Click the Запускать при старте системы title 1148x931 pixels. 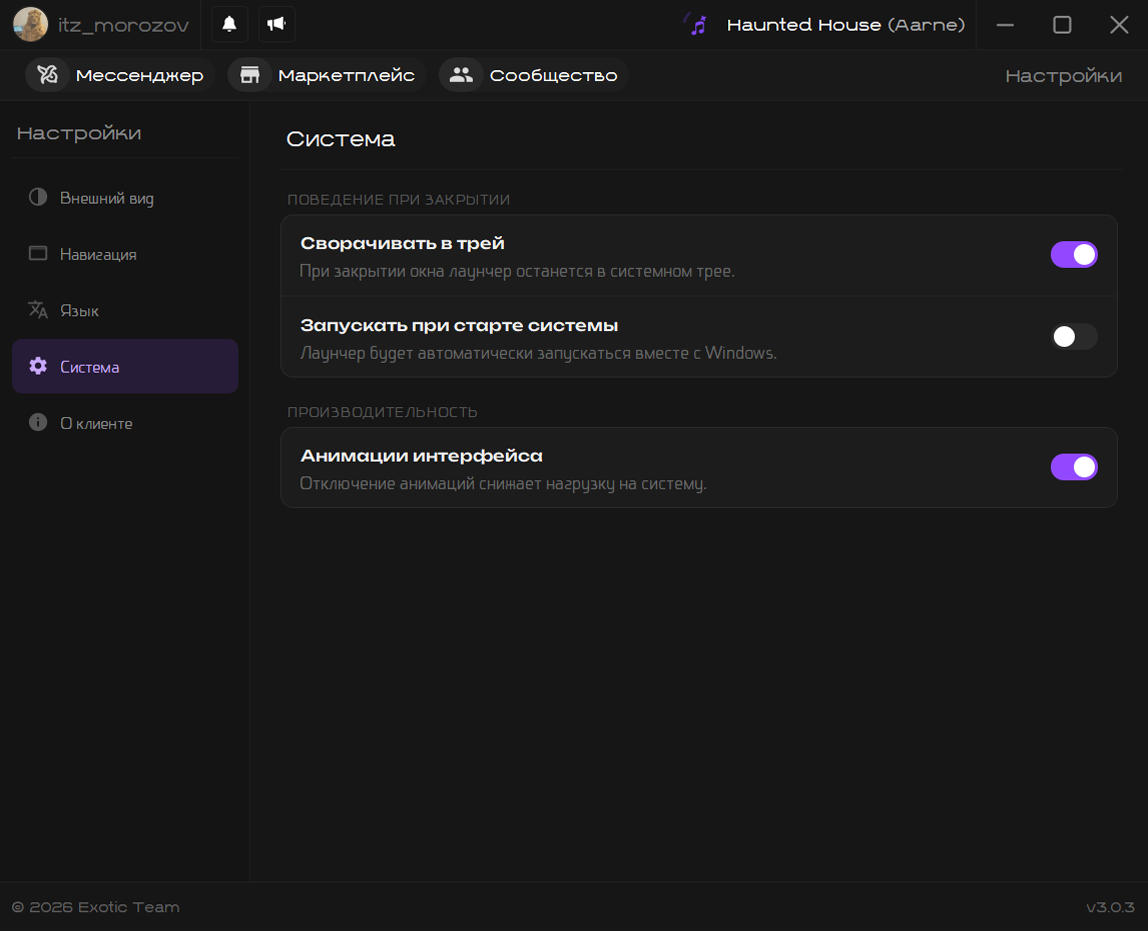coord(459,326)
